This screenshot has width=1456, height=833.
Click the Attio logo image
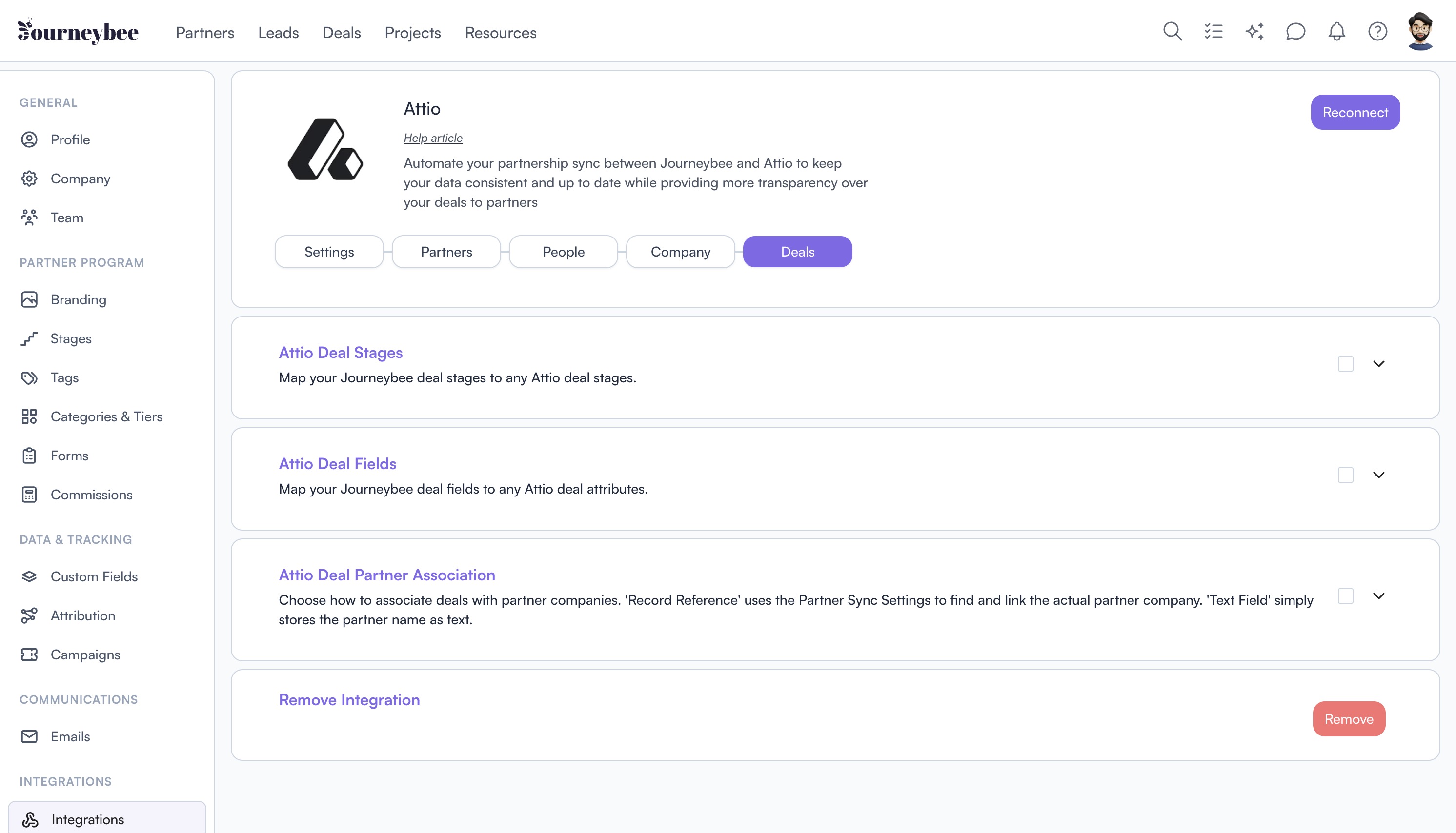pyautogui.click(x=325, y=149)
